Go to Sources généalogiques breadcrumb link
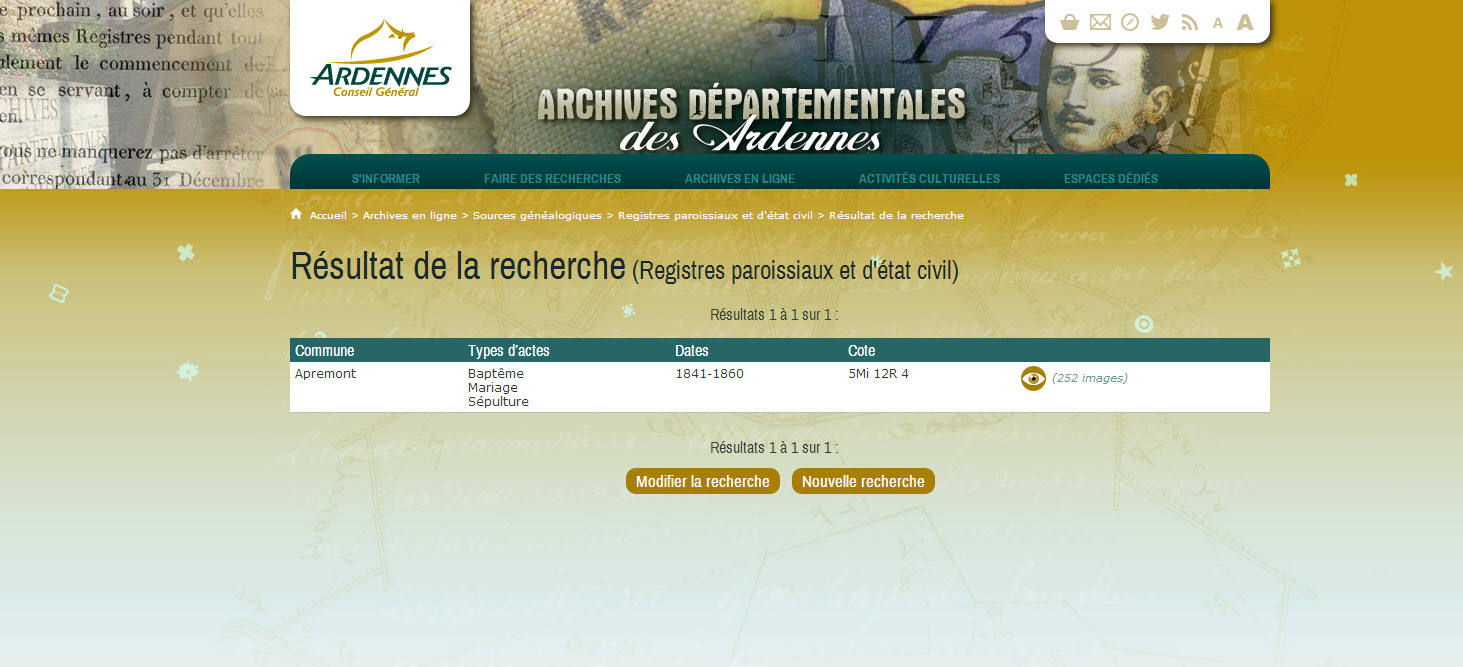Screen dimensions: 1463x667 (x=537, y=215)
